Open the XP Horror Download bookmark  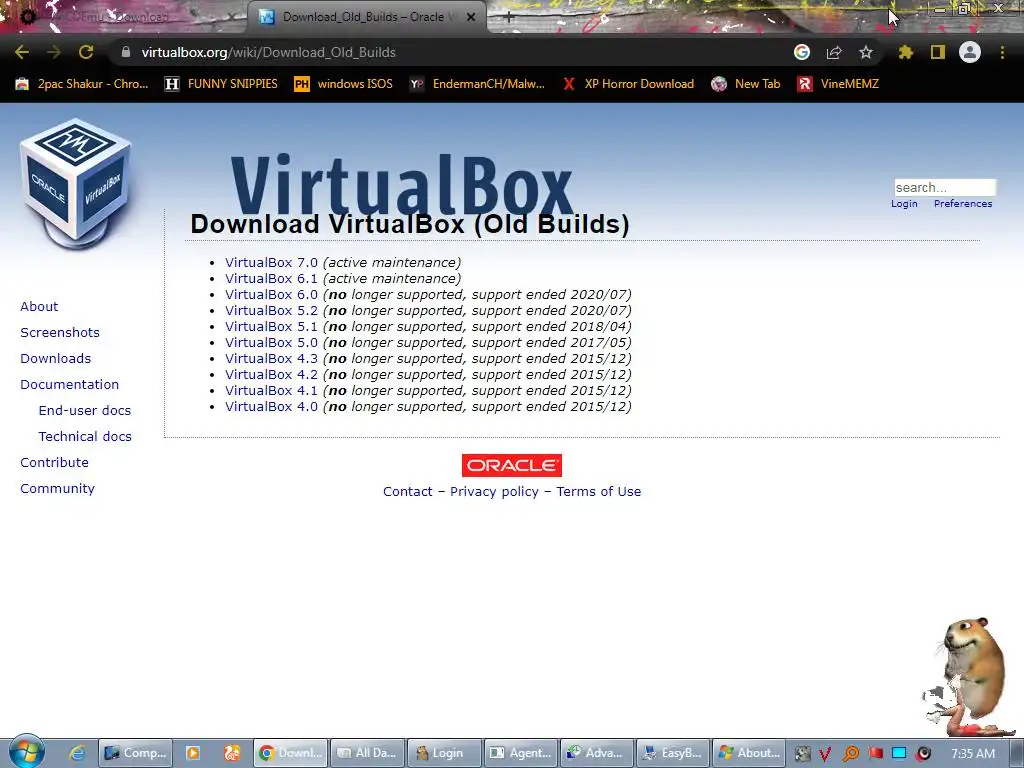(x=628, y=84)
